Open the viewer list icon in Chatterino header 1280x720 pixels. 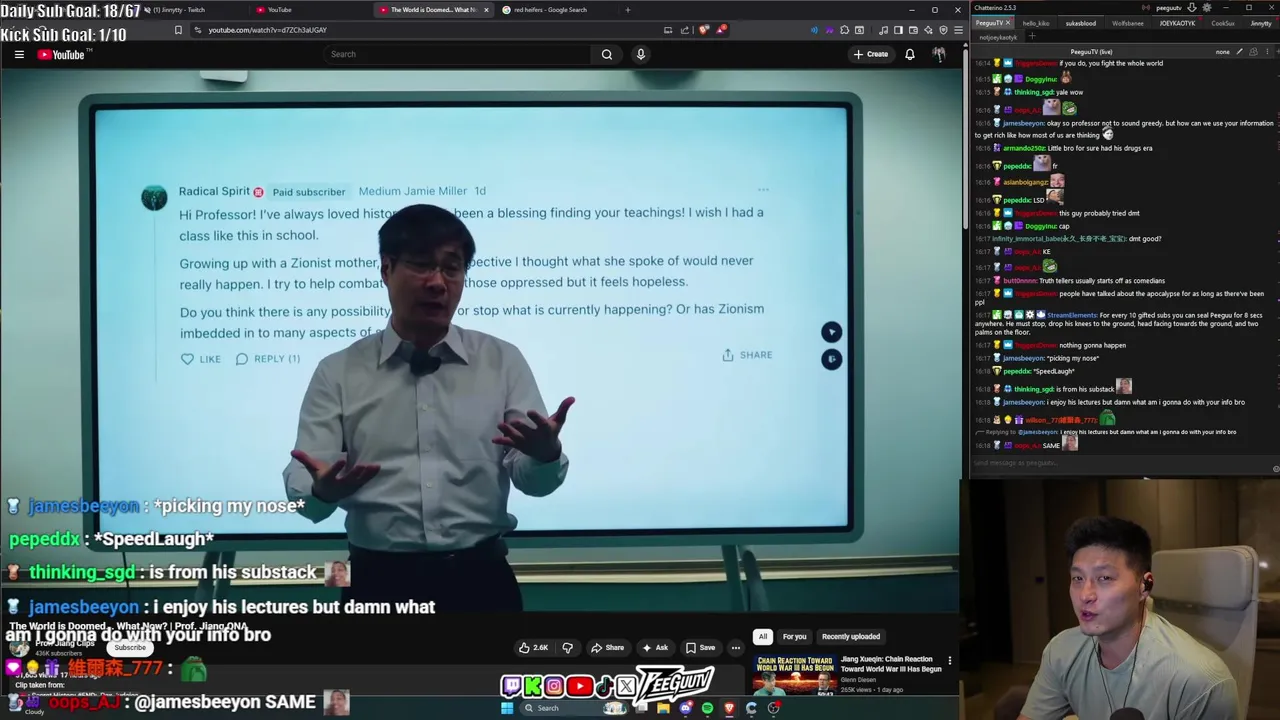[1254, 52]
